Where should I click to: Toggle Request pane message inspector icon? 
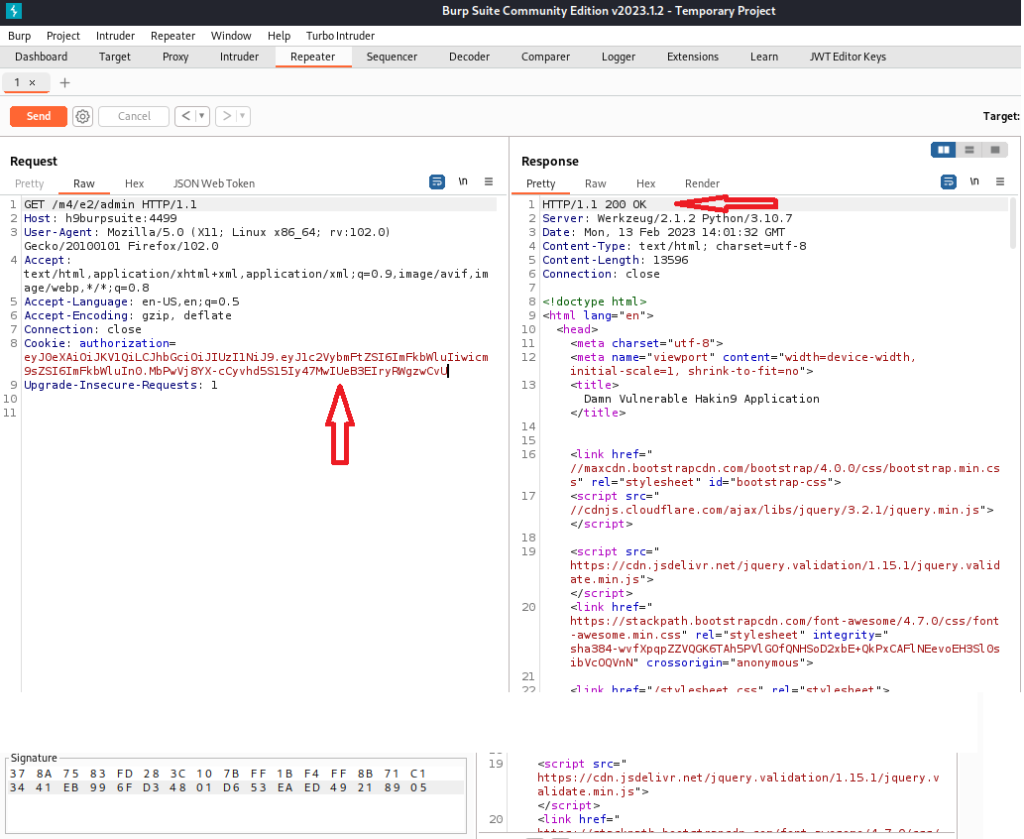pyautogui.click(x=437, y=182)
